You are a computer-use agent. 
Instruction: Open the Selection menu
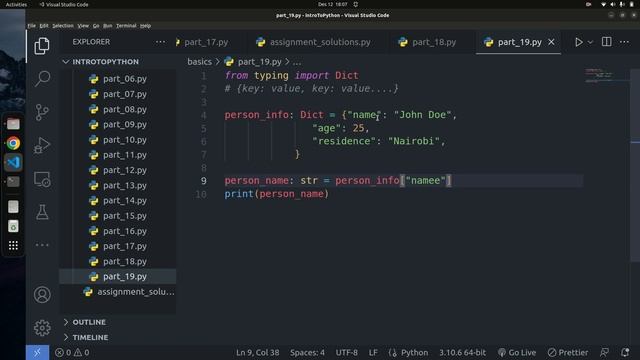coord(63,26)
